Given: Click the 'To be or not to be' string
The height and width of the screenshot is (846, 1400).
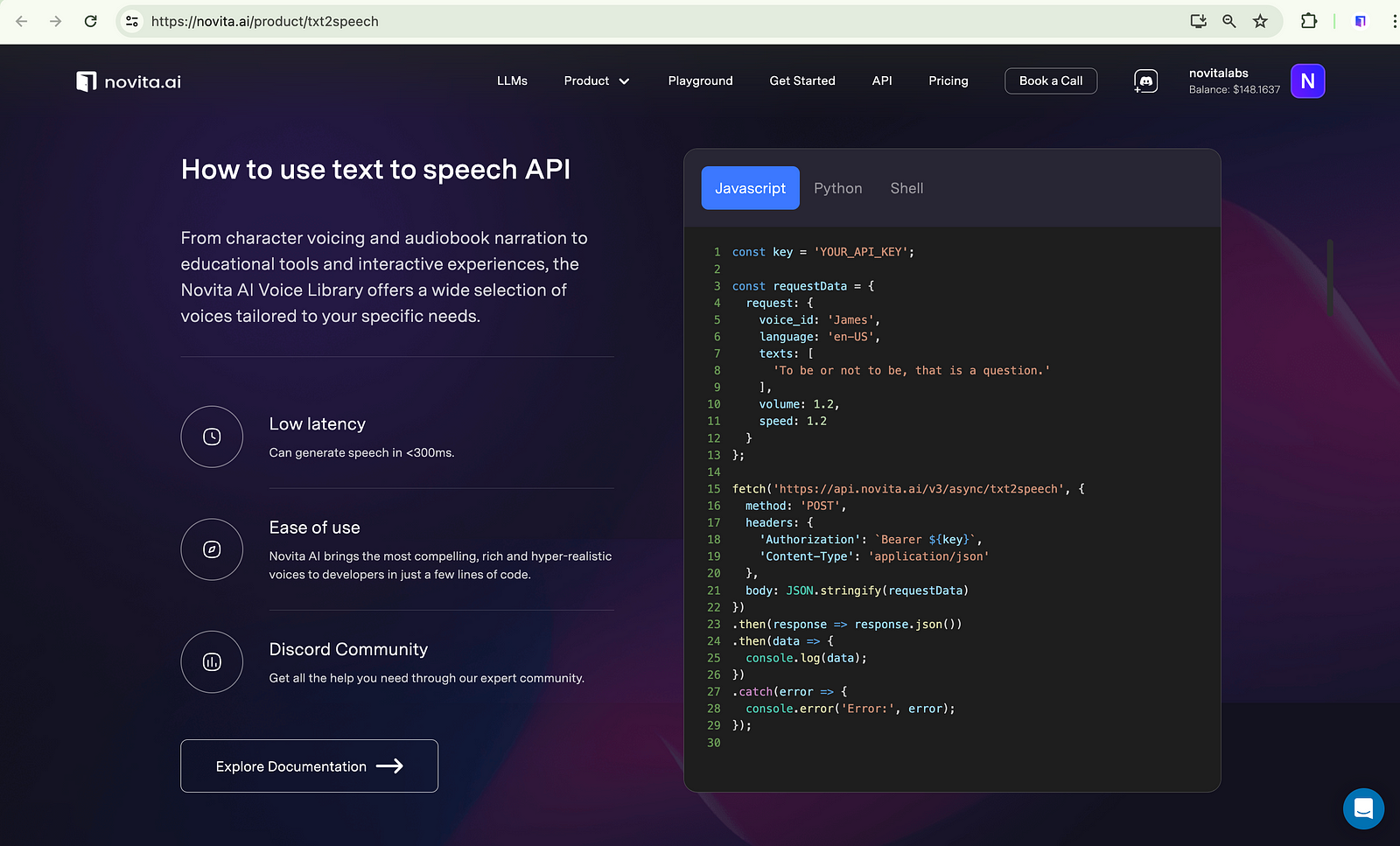Looking at the screenshot, I should (911, 371).
